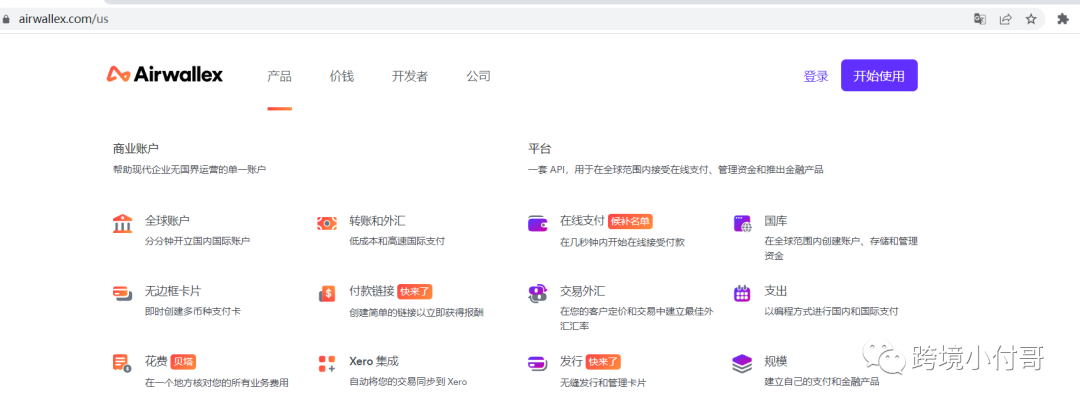This screenshot has height=406, width=1080.
Task: Click the 开始使用 button
Action: (879, 76)
